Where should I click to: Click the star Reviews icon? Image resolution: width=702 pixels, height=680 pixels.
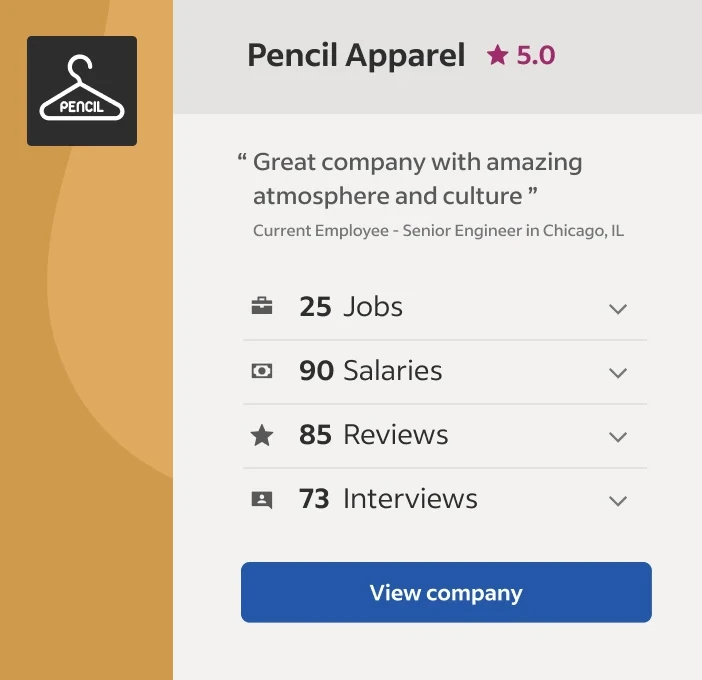coord(262,435)
